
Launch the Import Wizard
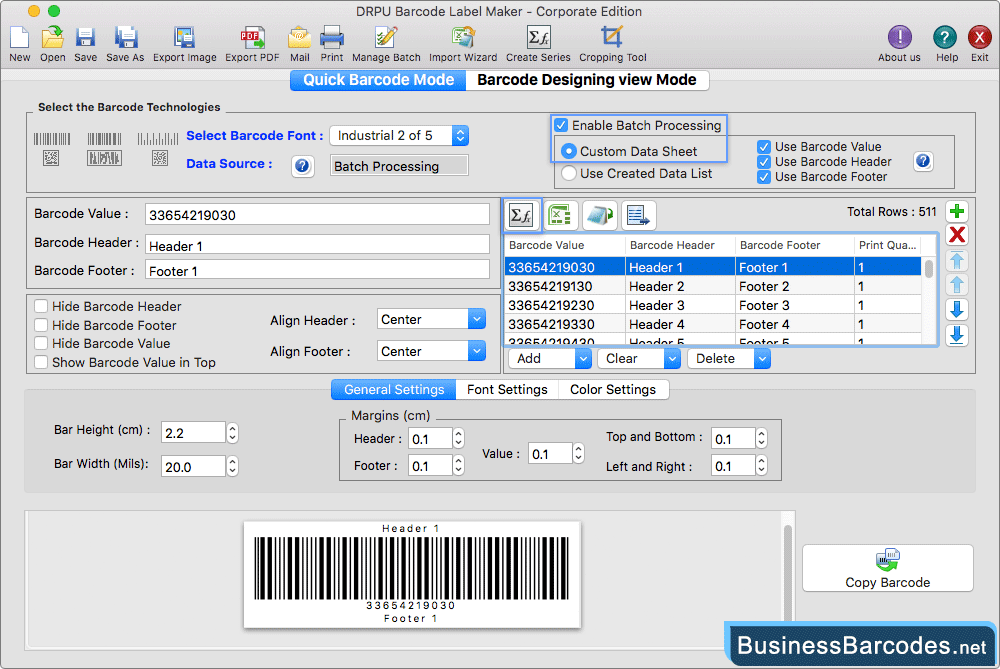pyautogui.click(x=463, y=38)
